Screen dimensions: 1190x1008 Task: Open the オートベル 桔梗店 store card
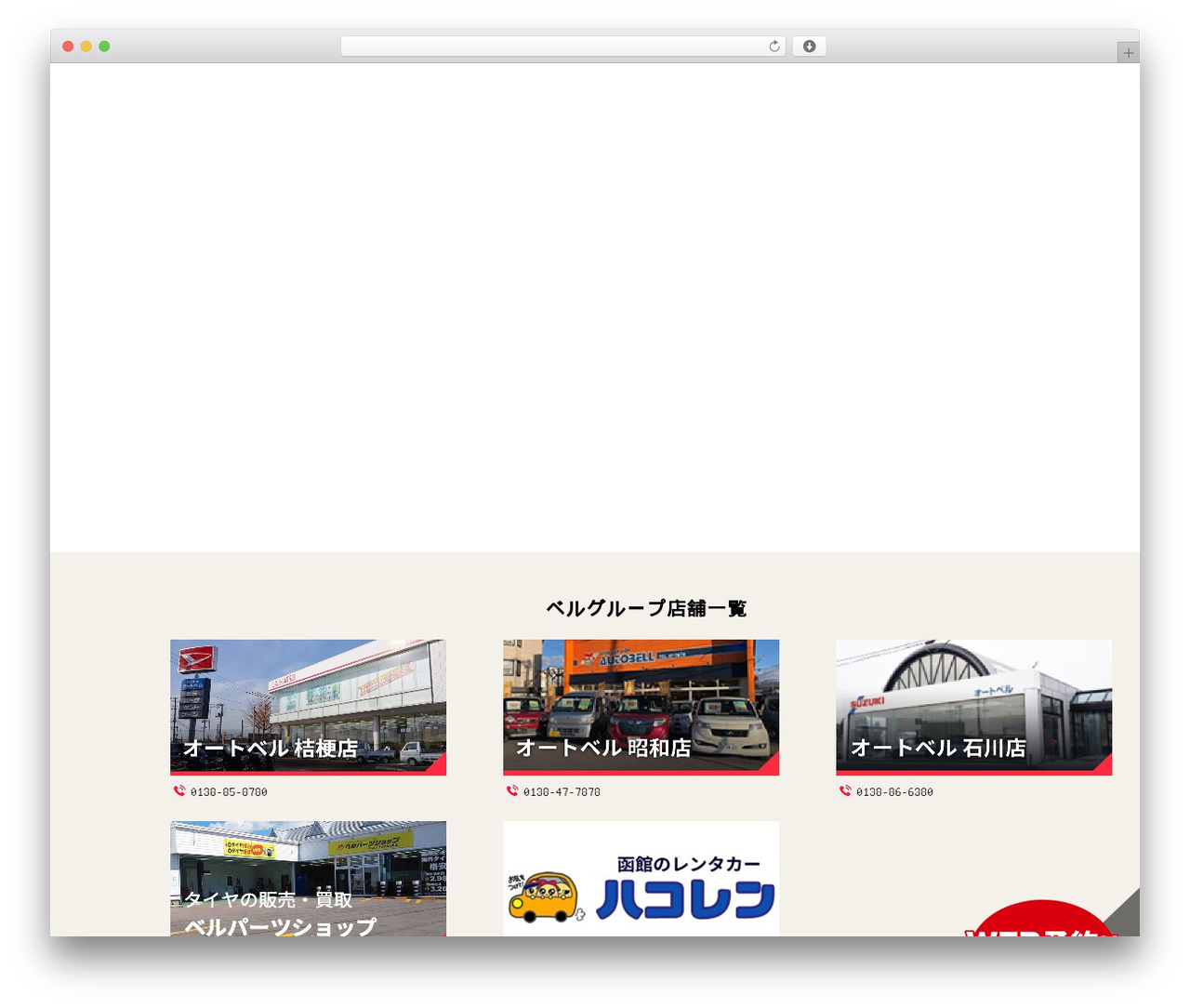click(x=308, y=707)
